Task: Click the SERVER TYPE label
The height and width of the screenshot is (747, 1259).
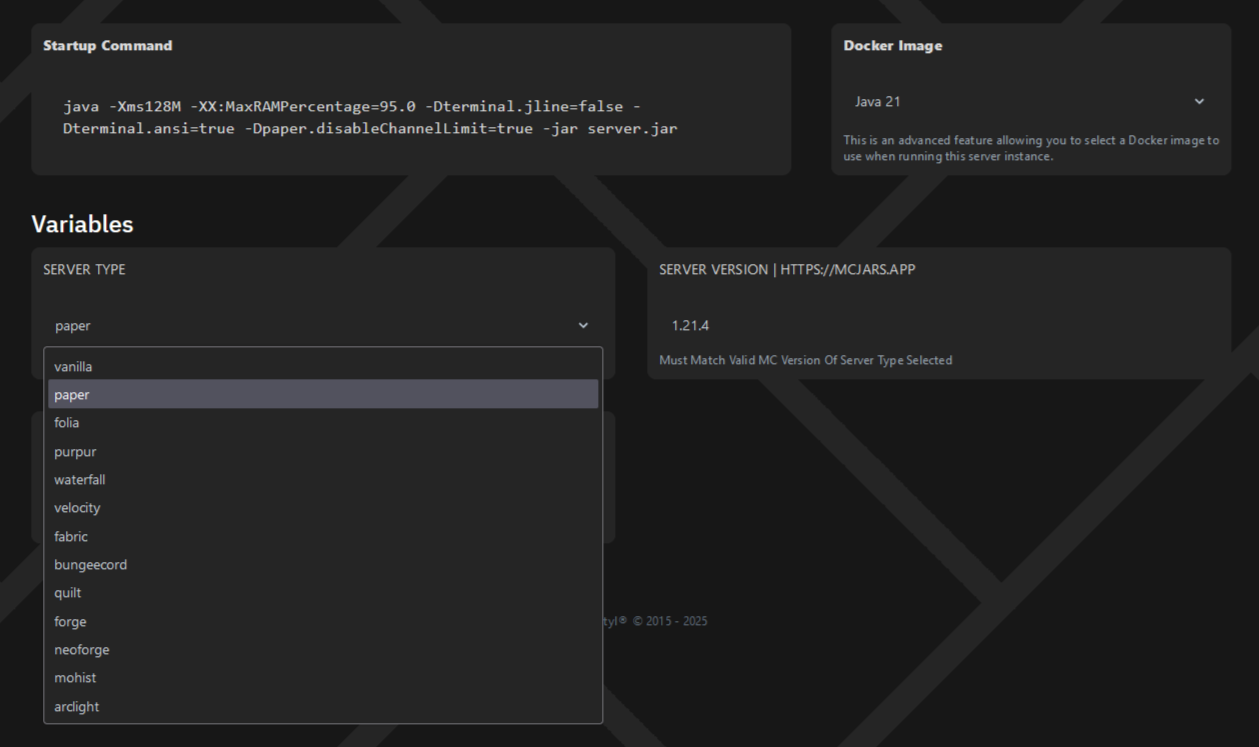Action: coord(84,269)
